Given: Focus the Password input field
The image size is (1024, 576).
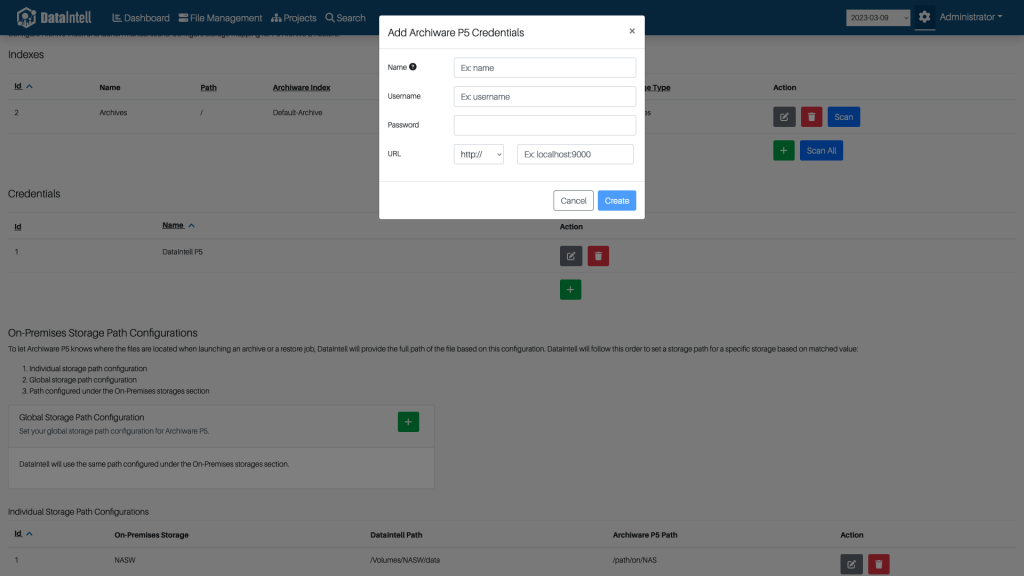Looking at the screenshot, I should pos(545,125).
